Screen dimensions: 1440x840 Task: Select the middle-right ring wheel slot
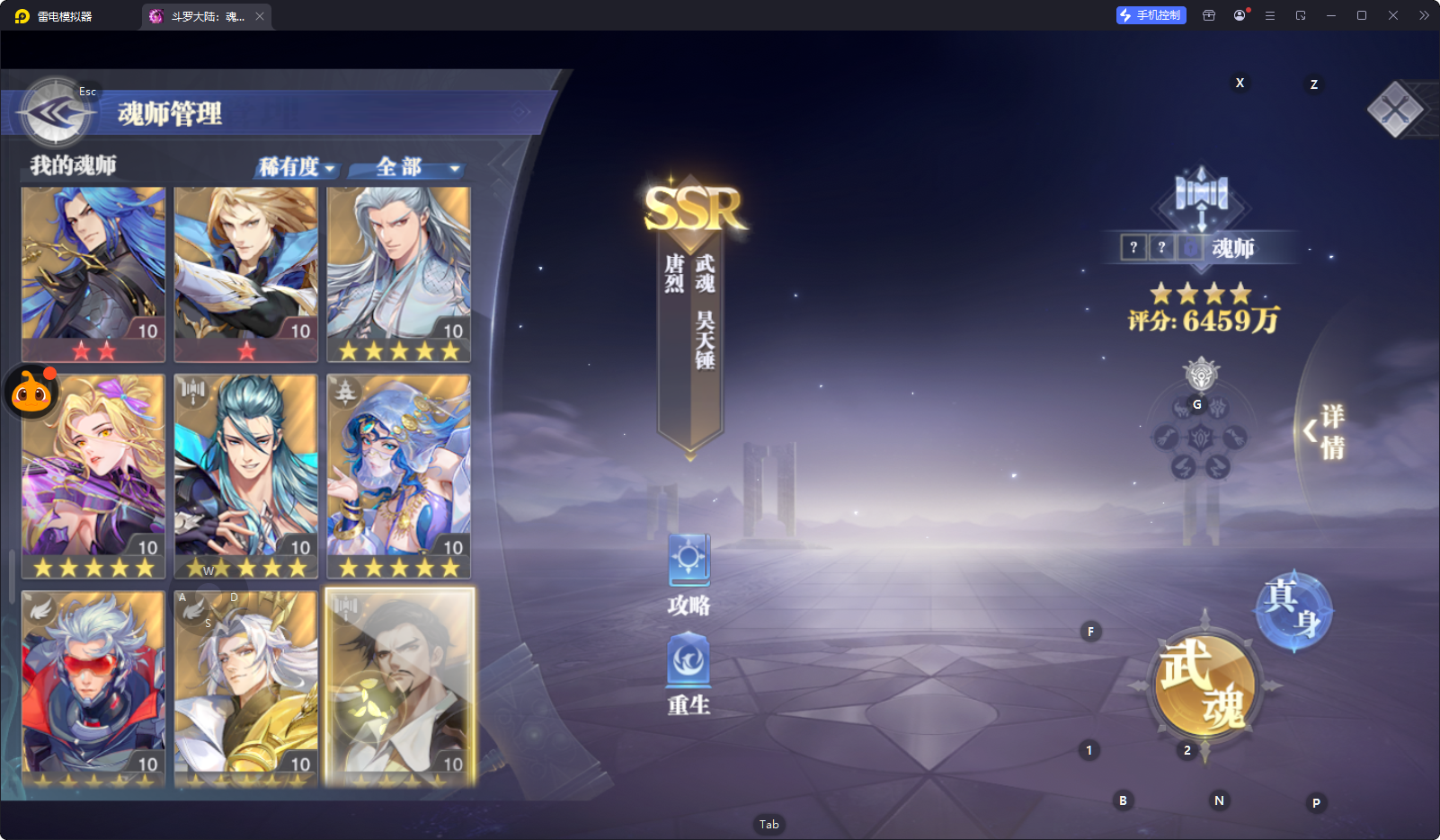1235,438
